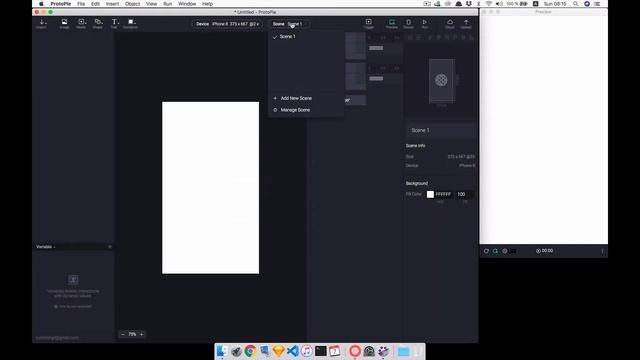Image resolution: width=640 pixels, height=360 pixels.
Task: Open the Window menu
Action: pyautogui.click(x=187, y=4)
